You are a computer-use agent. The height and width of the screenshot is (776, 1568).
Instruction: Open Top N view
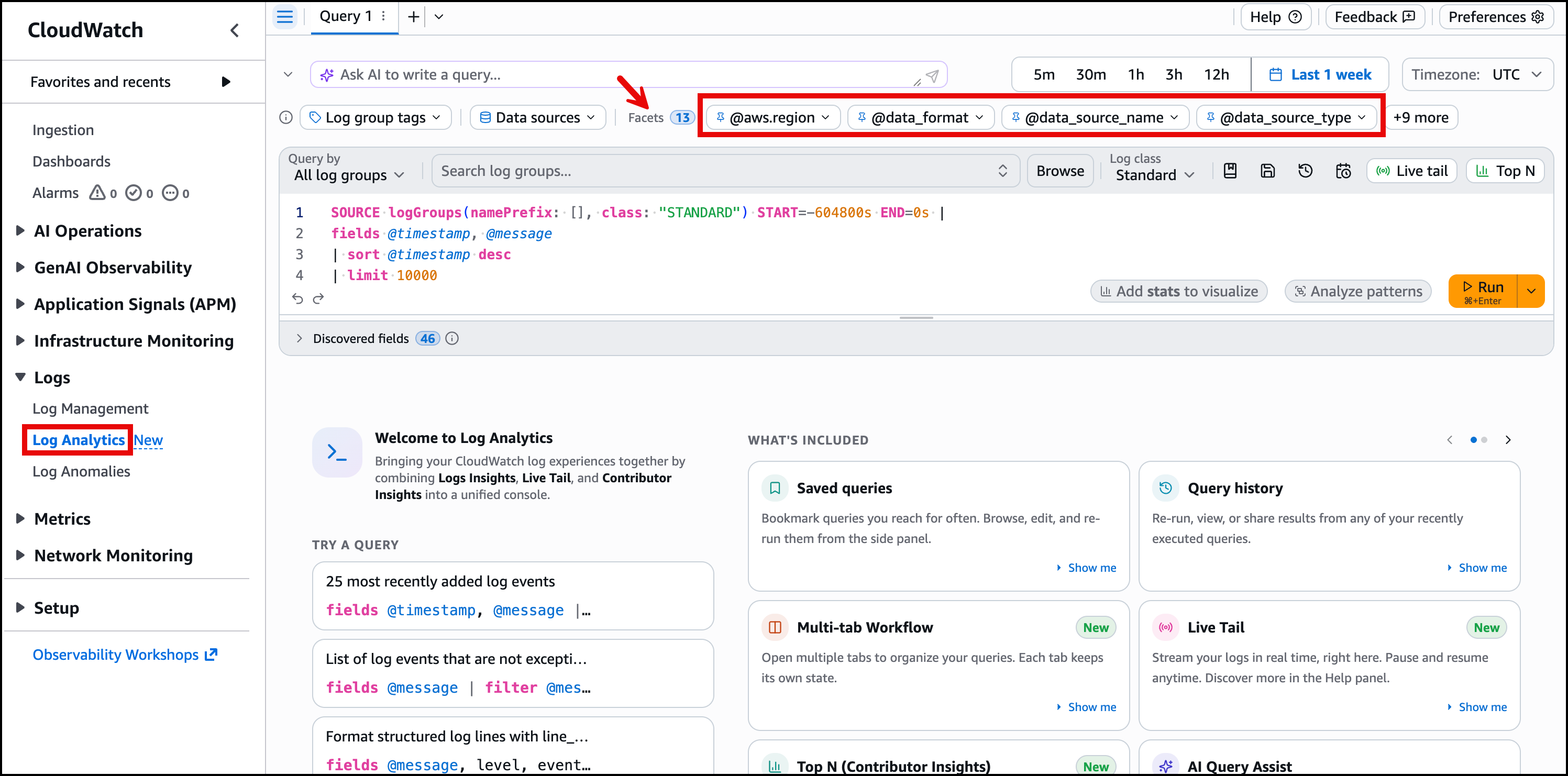[x=1505, y=171]
